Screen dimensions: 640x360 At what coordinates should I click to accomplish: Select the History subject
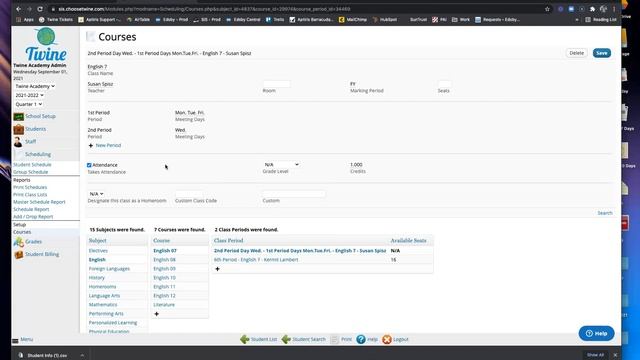pyautogui.click(x=97, y=278)
